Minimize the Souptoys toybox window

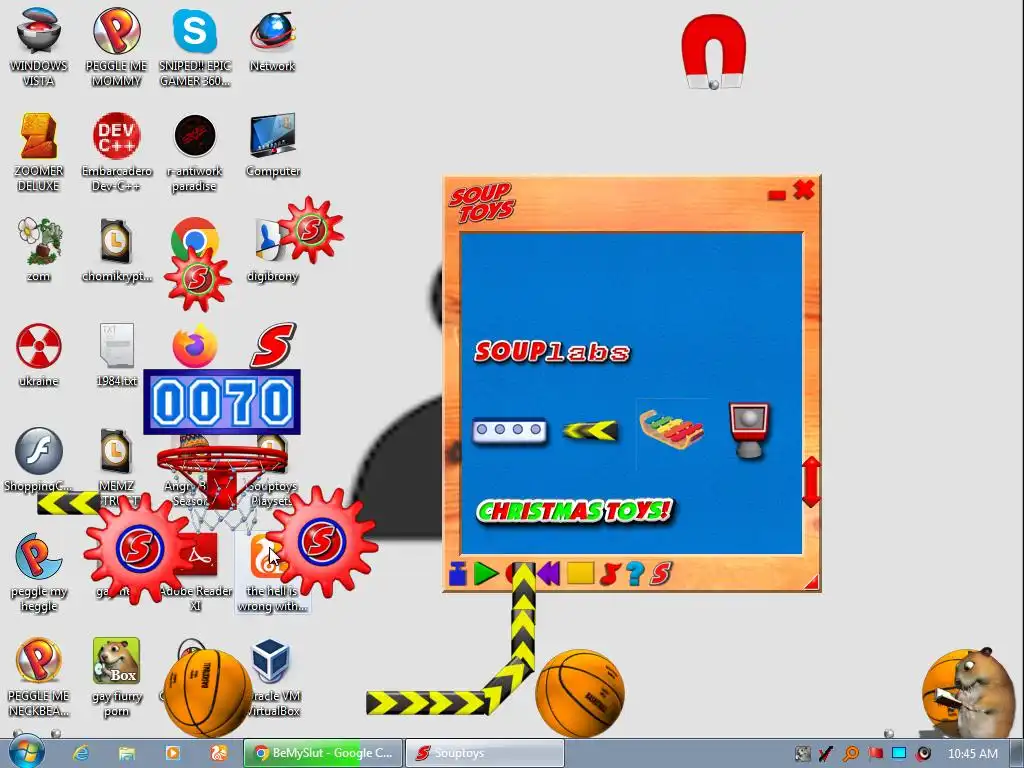click(776, 195)
